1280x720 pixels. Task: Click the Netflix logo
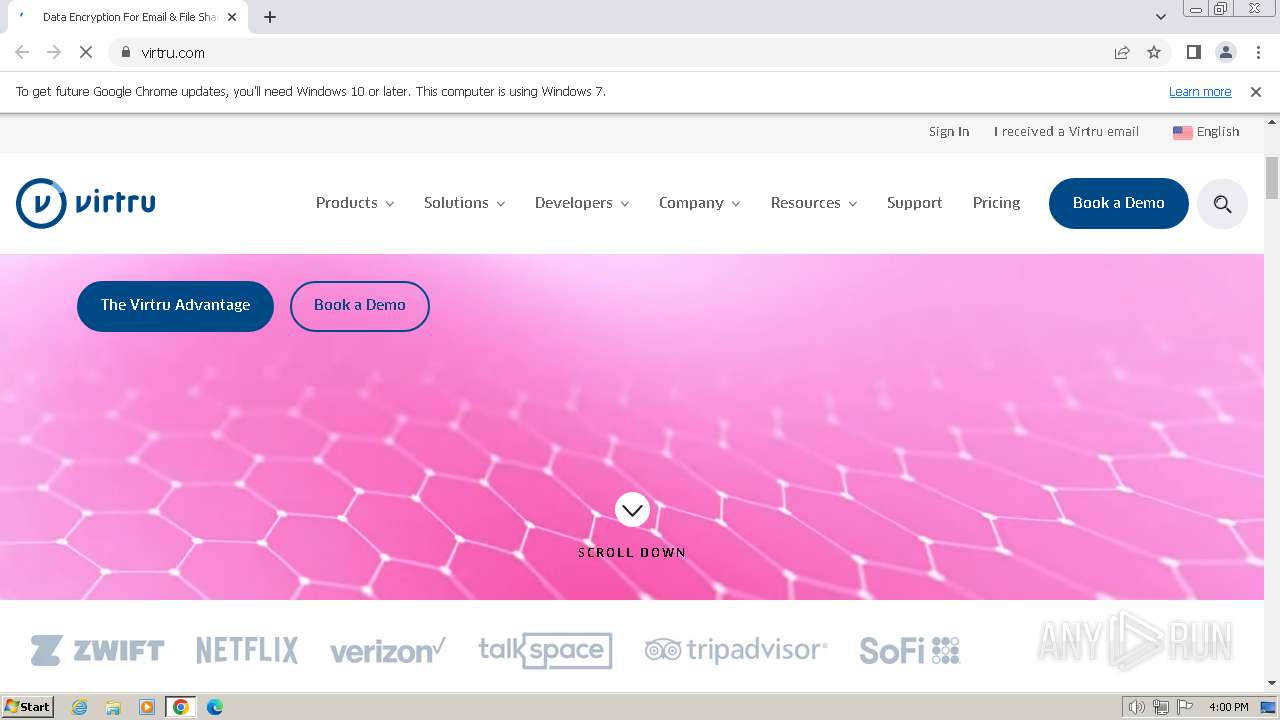(247, 651)
